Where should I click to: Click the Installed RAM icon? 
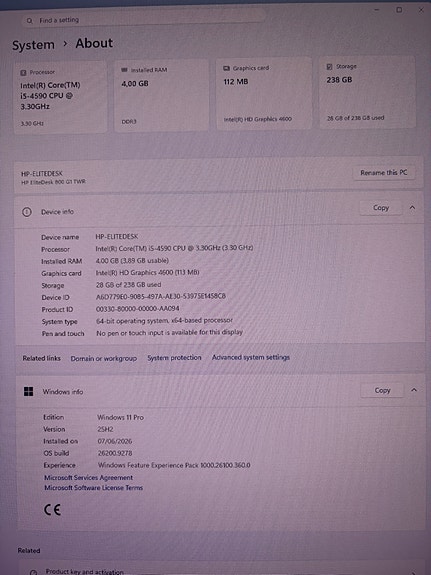pos(124,70)
